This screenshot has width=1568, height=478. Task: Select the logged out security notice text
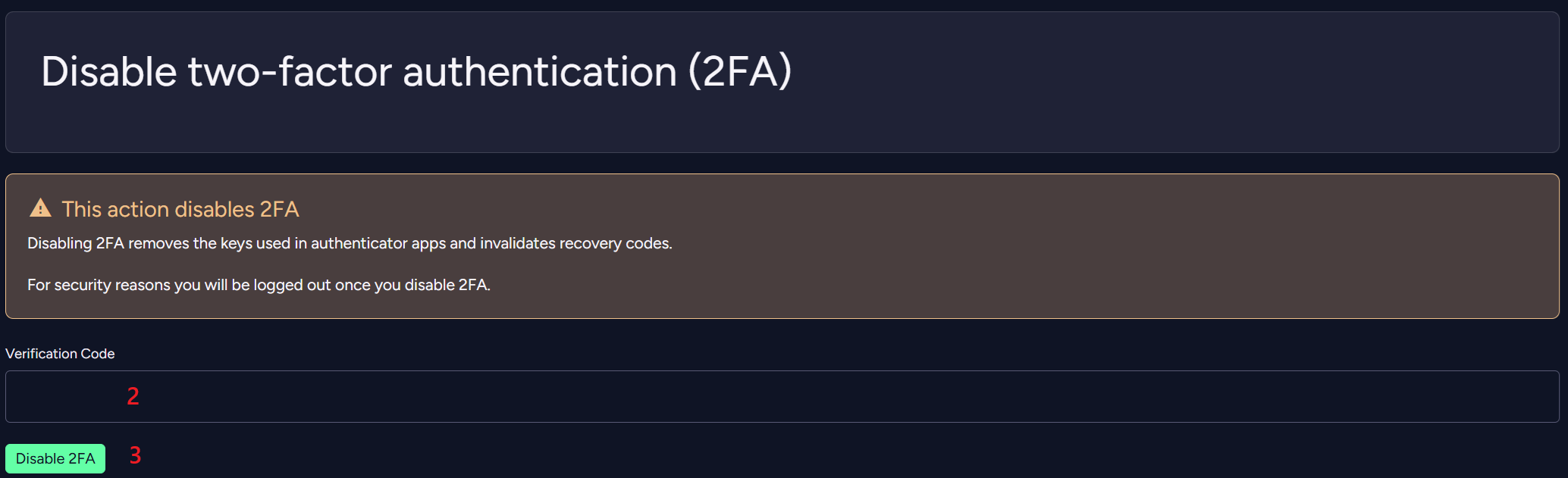pos(259,285)
